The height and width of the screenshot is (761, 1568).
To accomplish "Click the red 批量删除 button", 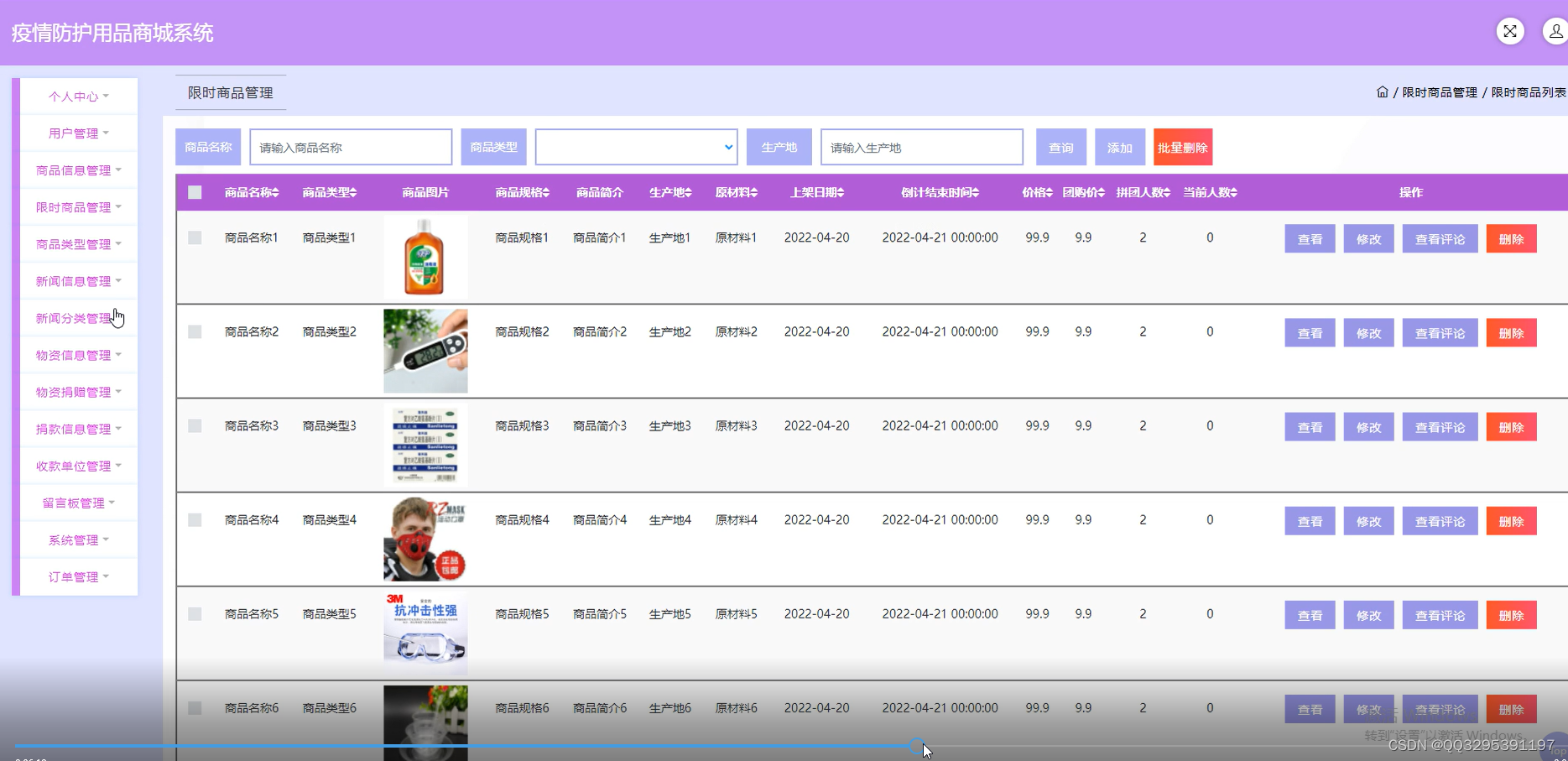I will pos(1183,147).
